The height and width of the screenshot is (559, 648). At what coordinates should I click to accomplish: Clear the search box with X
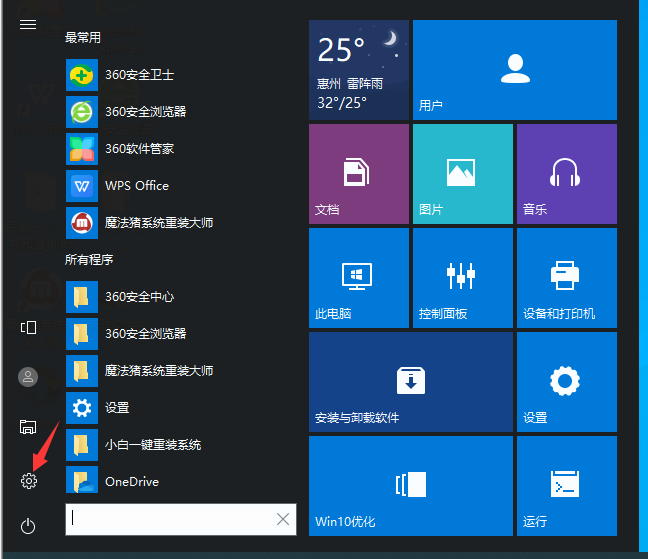(x=283, y=519)
